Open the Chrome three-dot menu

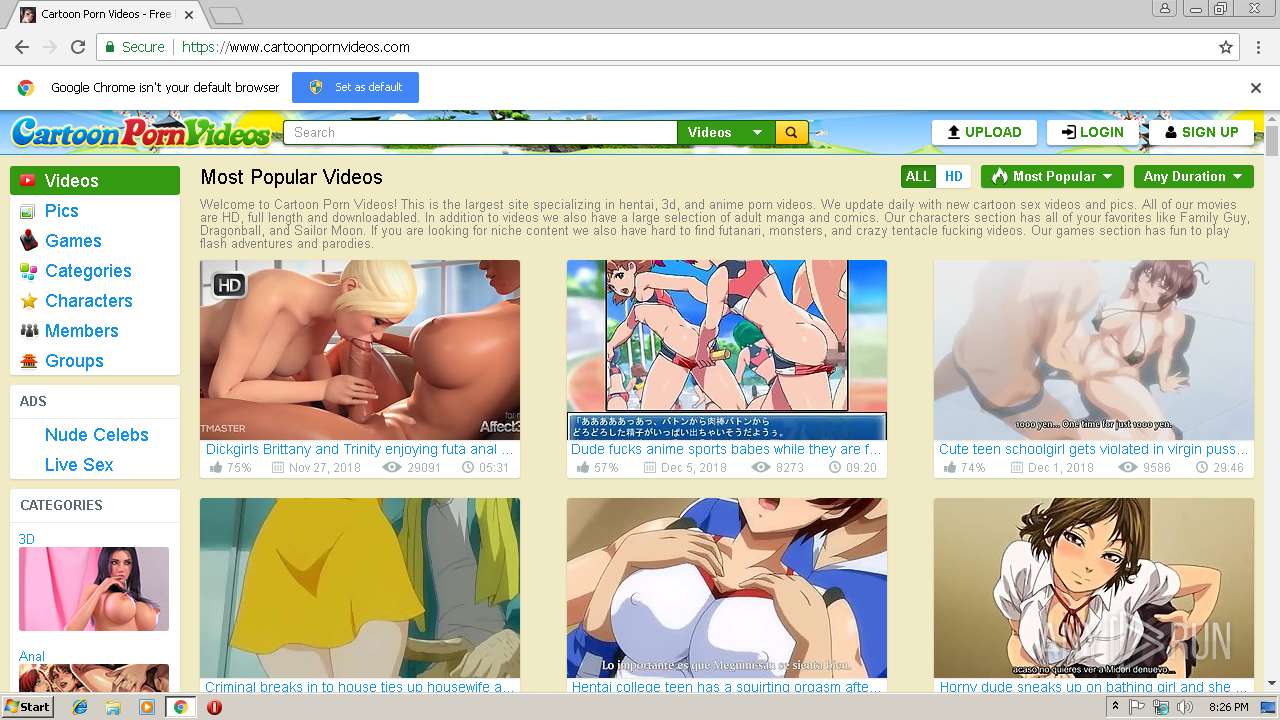pyautogui.click(x=1259, y=47)
